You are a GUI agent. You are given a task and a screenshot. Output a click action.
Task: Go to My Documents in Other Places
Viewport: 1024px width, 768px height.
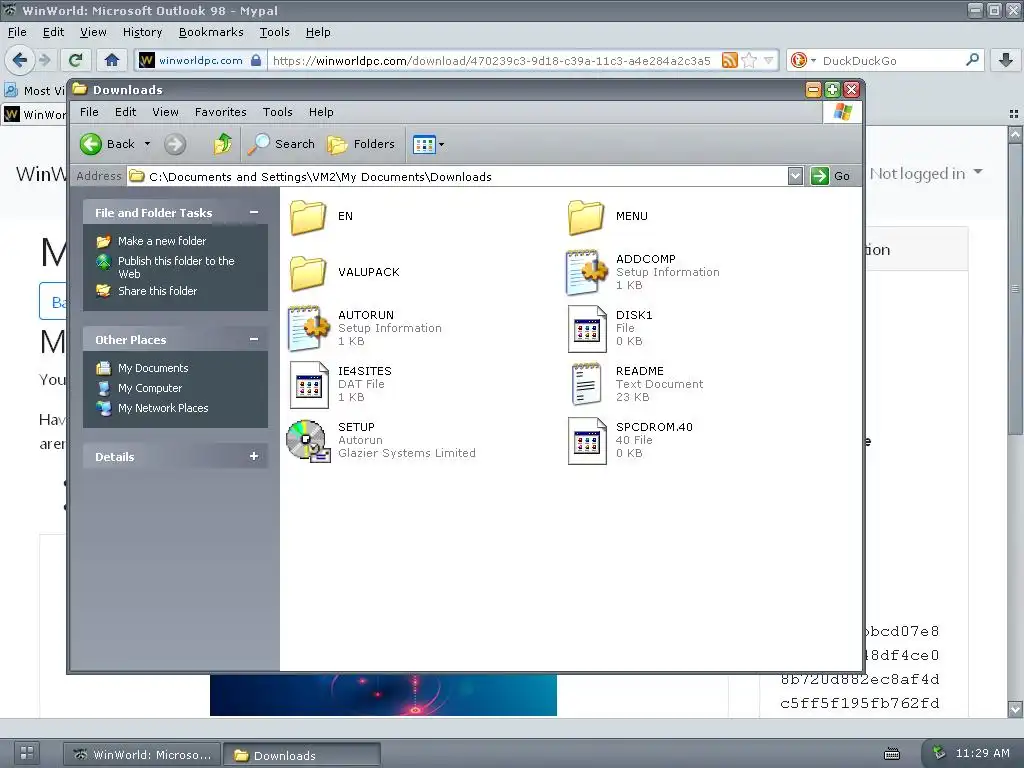pos(153,368)
